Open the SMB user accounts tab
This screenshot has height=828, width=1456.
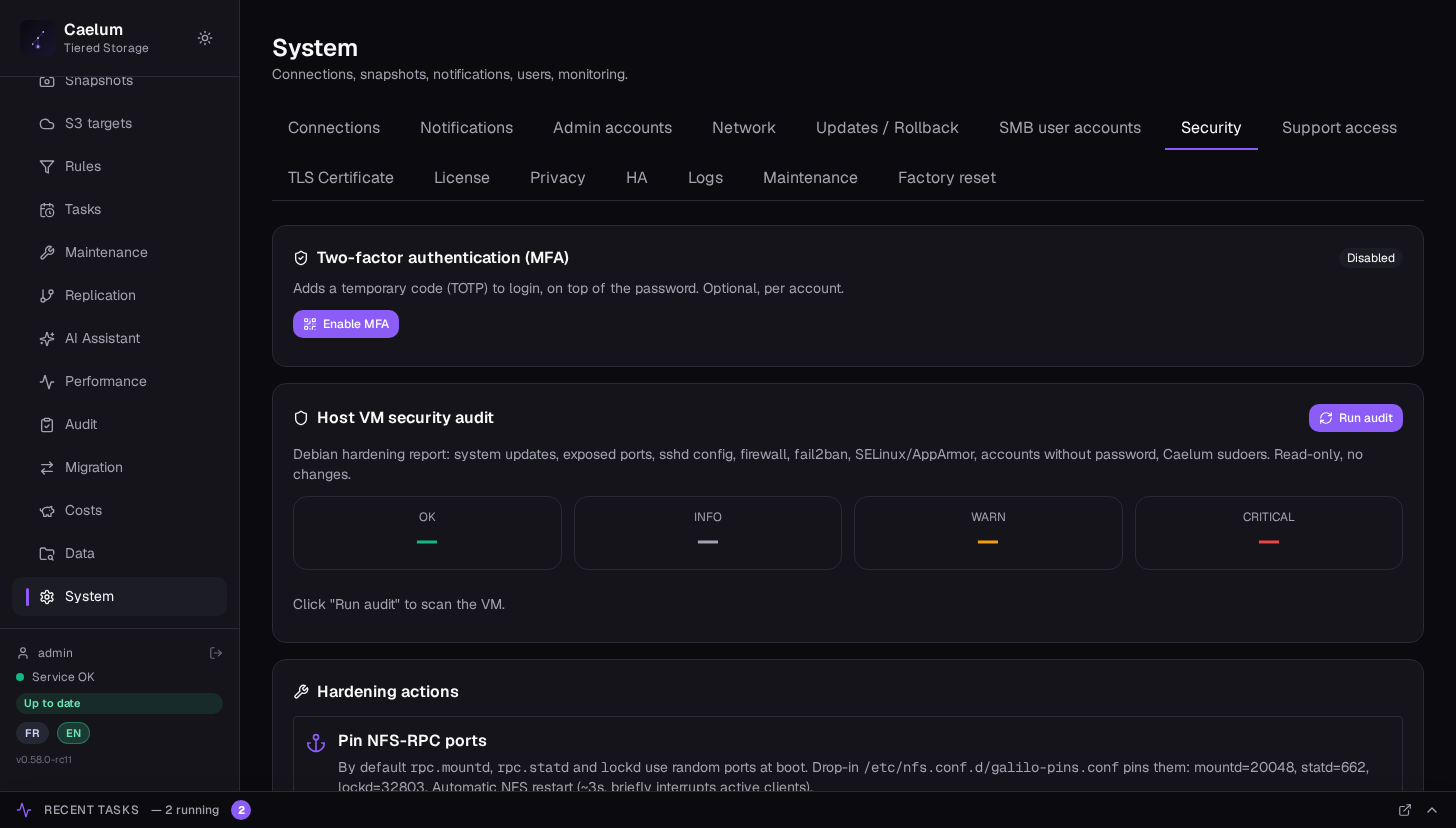(1070, 128)
